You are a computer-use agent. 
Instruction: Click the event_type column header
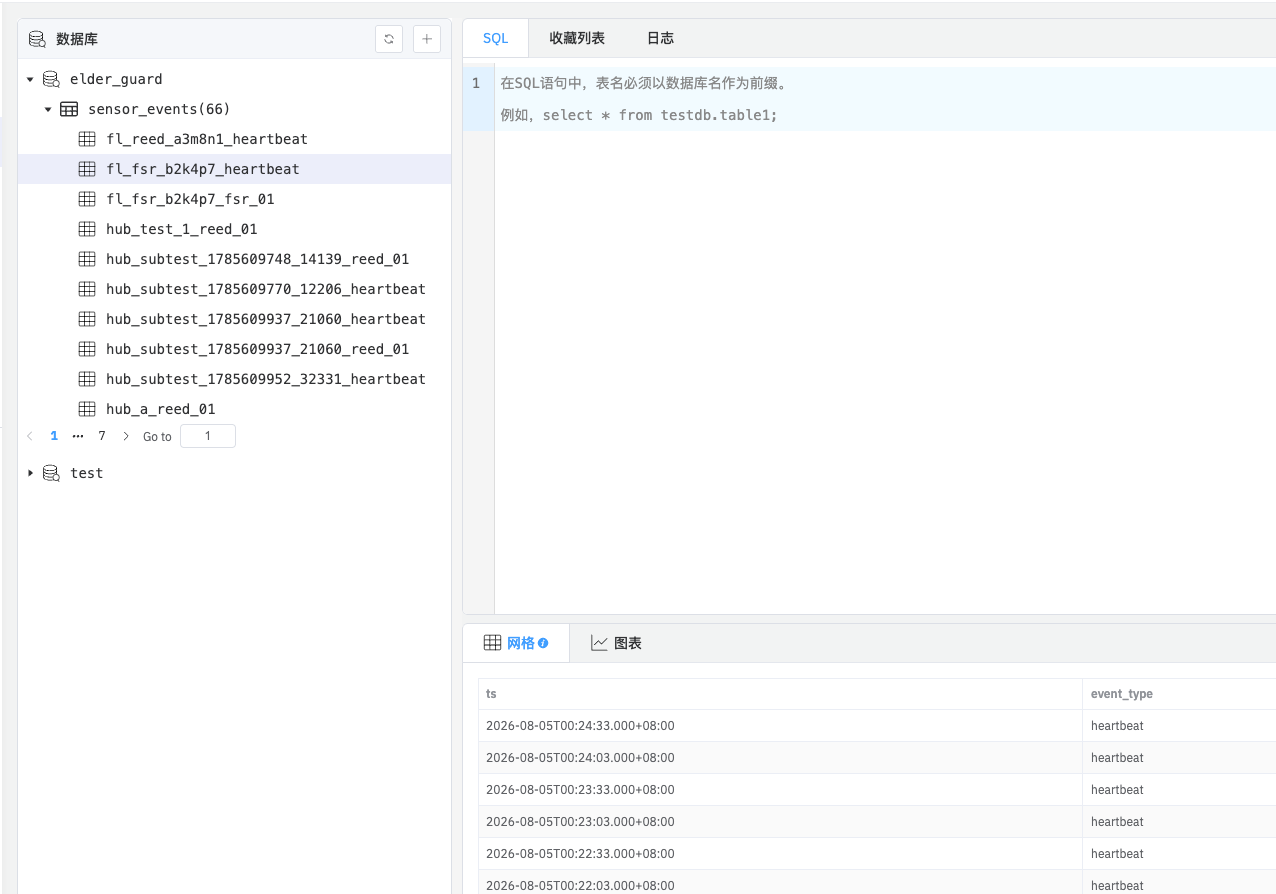click(x=1180, y=694)
